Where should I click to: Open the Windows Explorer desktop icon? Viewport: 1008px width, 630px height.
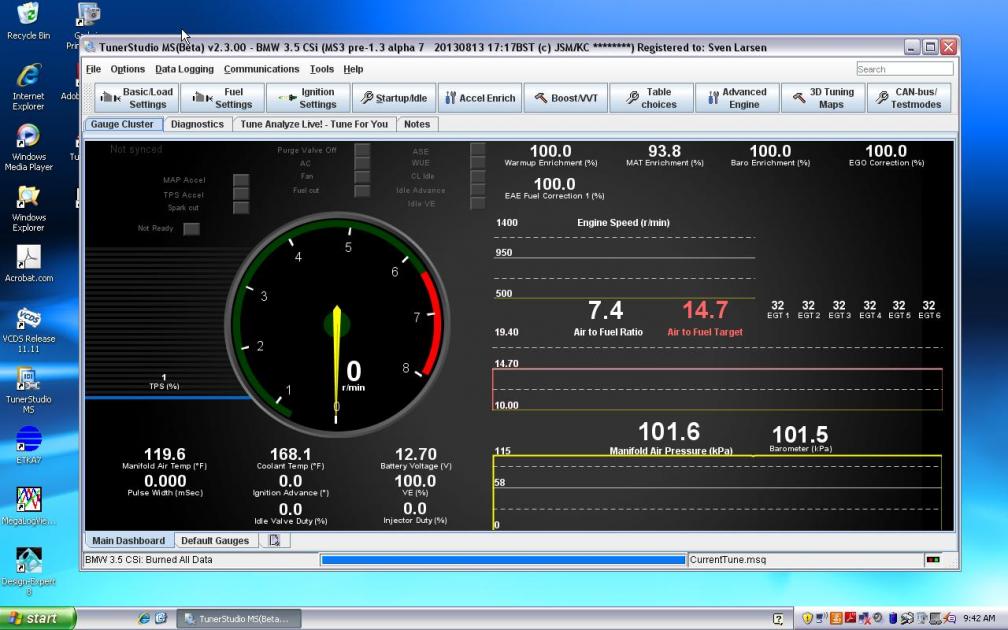[x=28, y=208]
